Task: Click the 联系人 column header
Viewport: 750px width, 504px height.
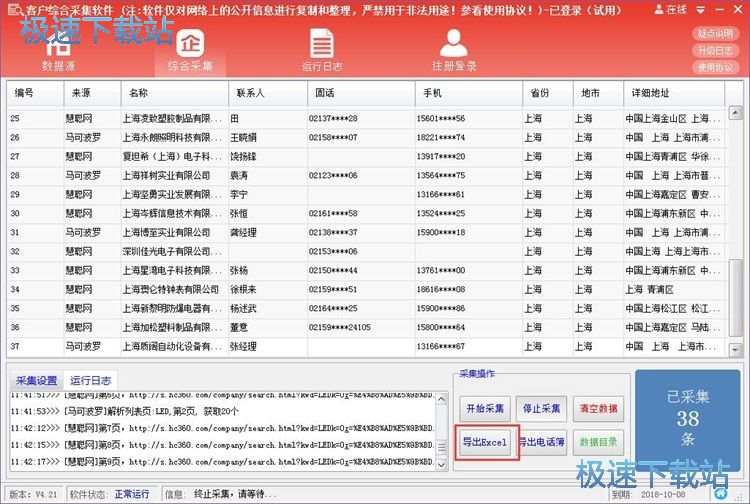Action: (268, 93)
